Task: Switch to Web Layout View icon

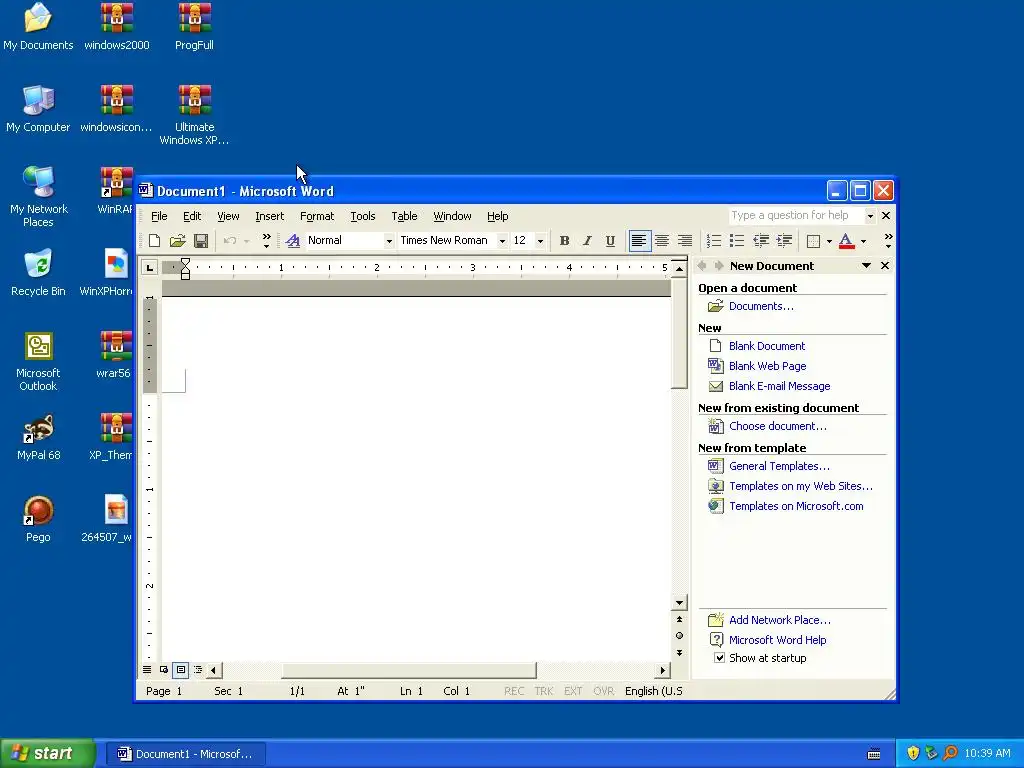Action: (164, 669)
